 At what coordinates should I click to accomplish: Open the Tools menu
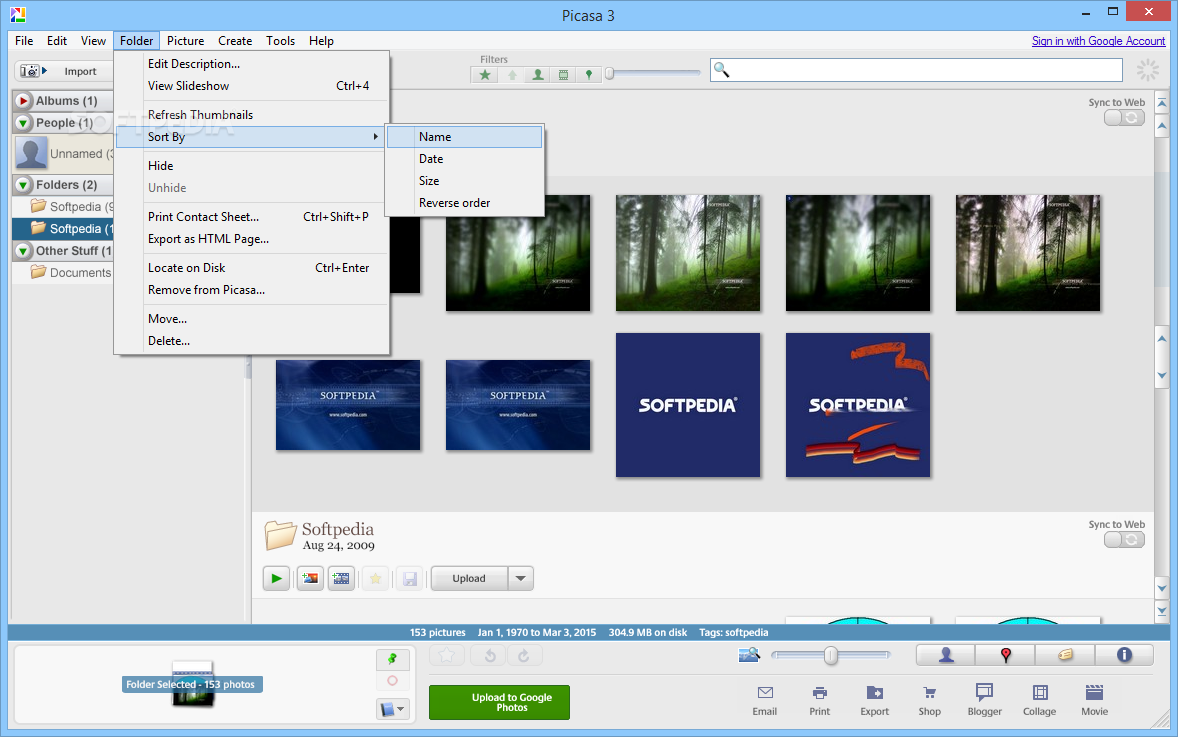coord(280,41)
